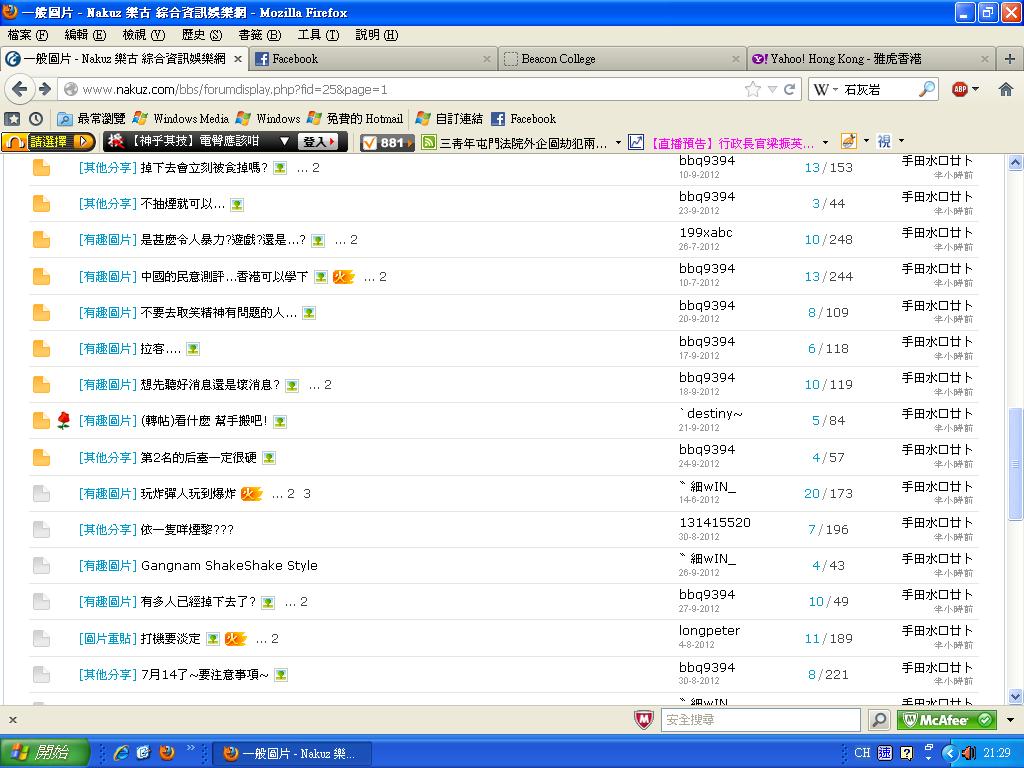Click the search magnifier in Wikipedia search box
This screenshot has width=1024, height=768.
click(x=926, y=89)
